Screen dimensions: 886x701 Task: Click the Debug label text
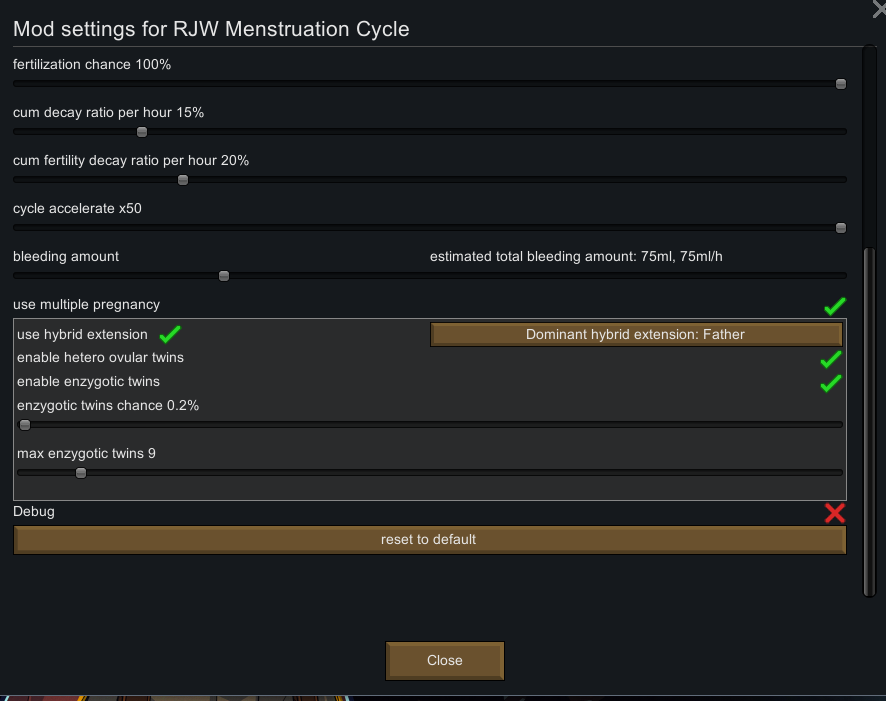(x=34, y=512)
